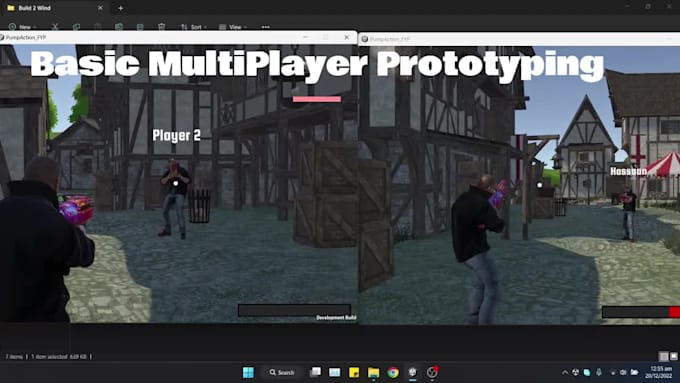The image size is (680, 383).
Task: Open Google Chrome from the taskbar
Action: 393,372
